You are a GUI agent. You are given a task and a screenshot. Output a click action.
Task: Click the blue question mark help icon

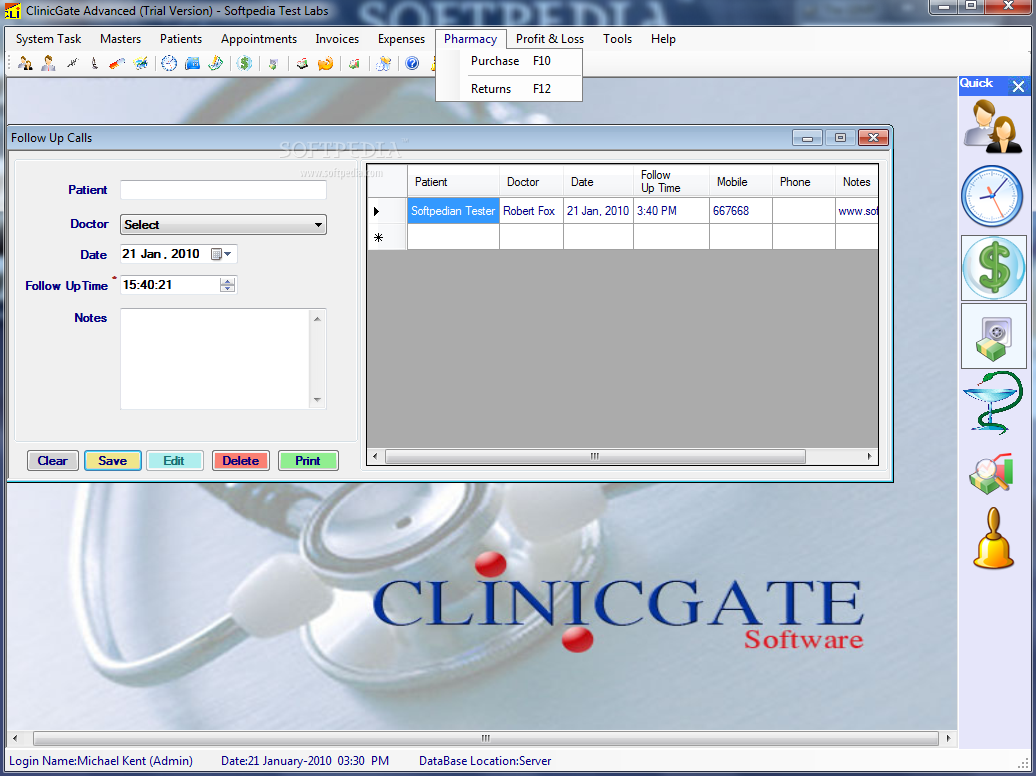[412, 63]
